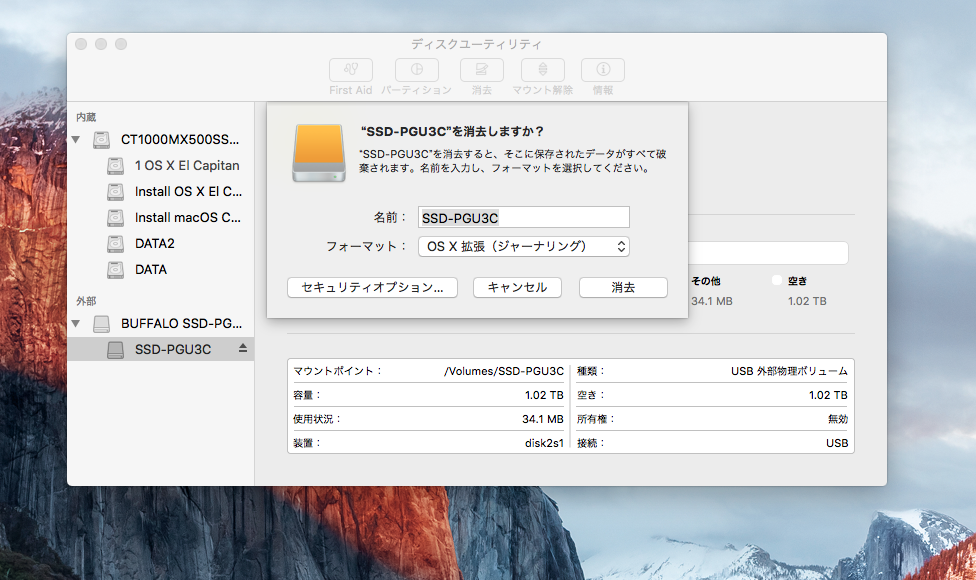Click the partition (パーティション) toolbar icon
The height and width of the screenshot is (580, 976).
[416, 70]
